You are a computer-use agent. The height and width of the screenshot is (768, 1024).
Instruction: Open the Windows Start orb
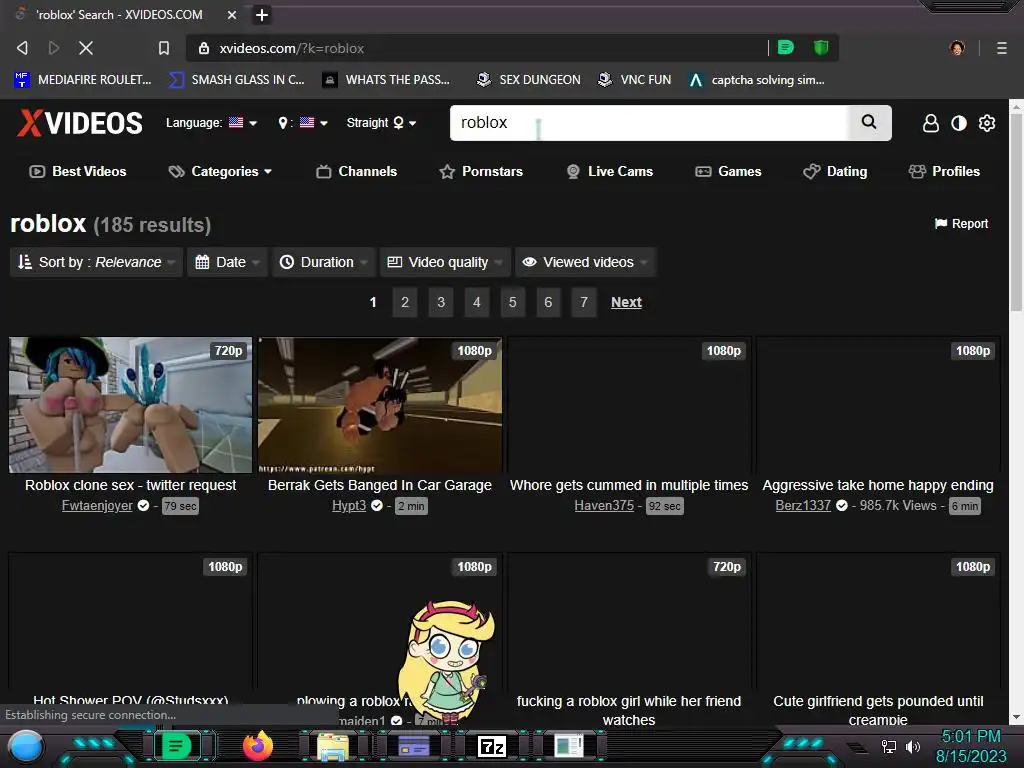26,746
